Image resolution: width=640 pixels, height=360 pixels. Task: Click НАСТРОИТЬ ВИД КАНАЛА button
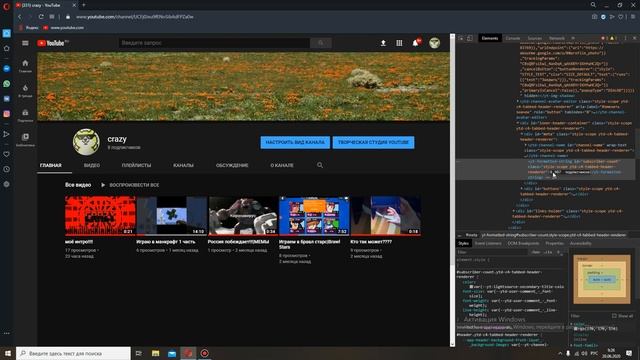[295, 142]
